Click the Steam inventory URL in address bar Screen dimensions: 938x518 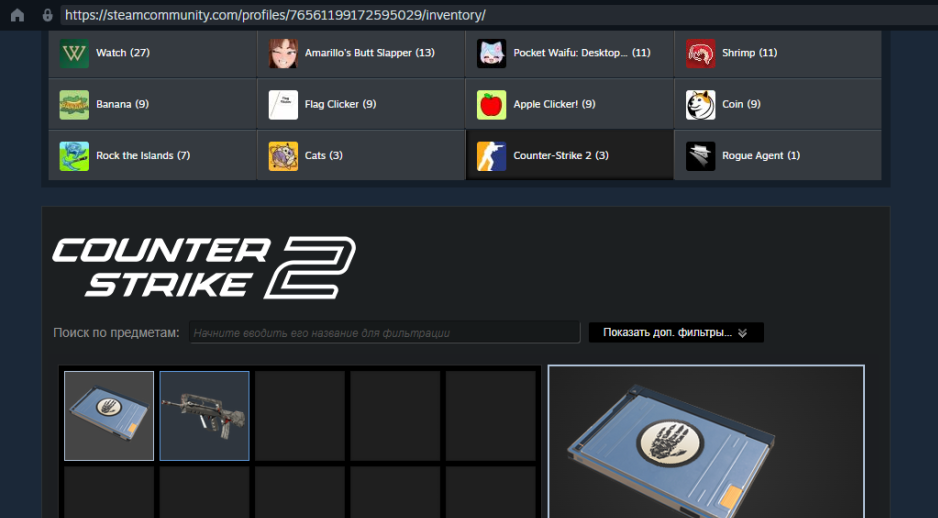275,15
